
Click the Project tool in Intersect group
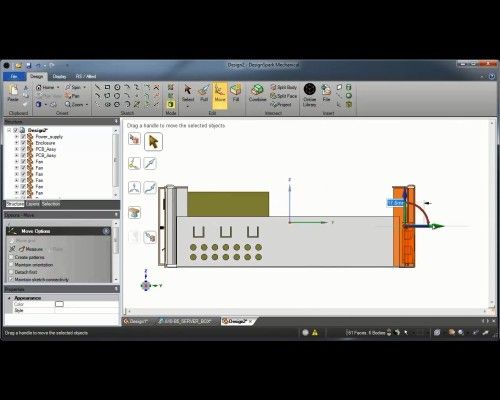281,105
